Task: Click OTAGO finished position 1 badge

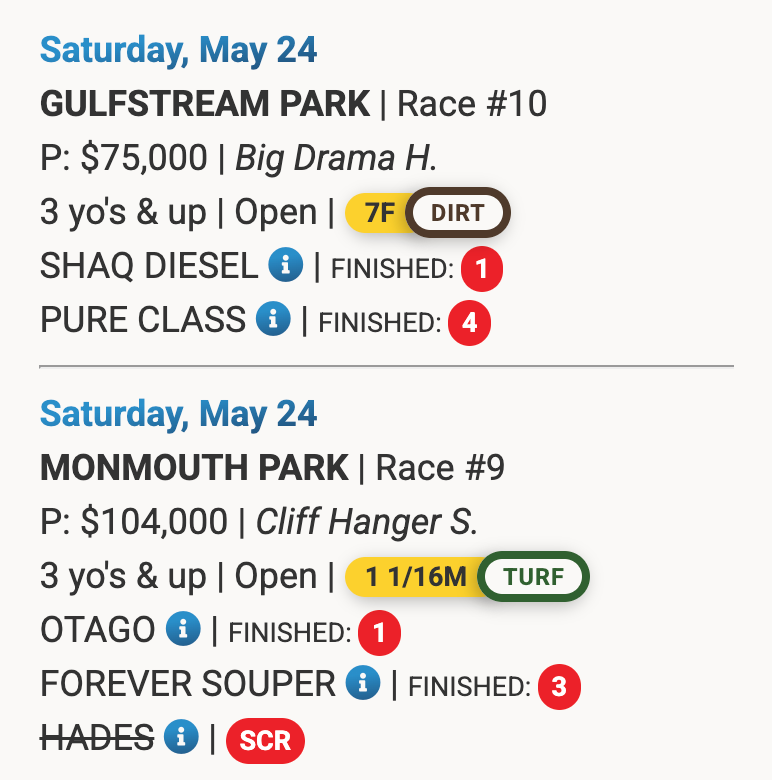Action: [x=380, y=633]
